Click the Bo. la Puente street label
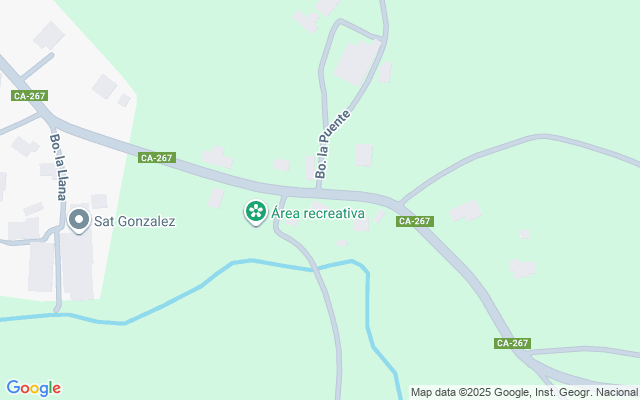 tap(333, 144)
